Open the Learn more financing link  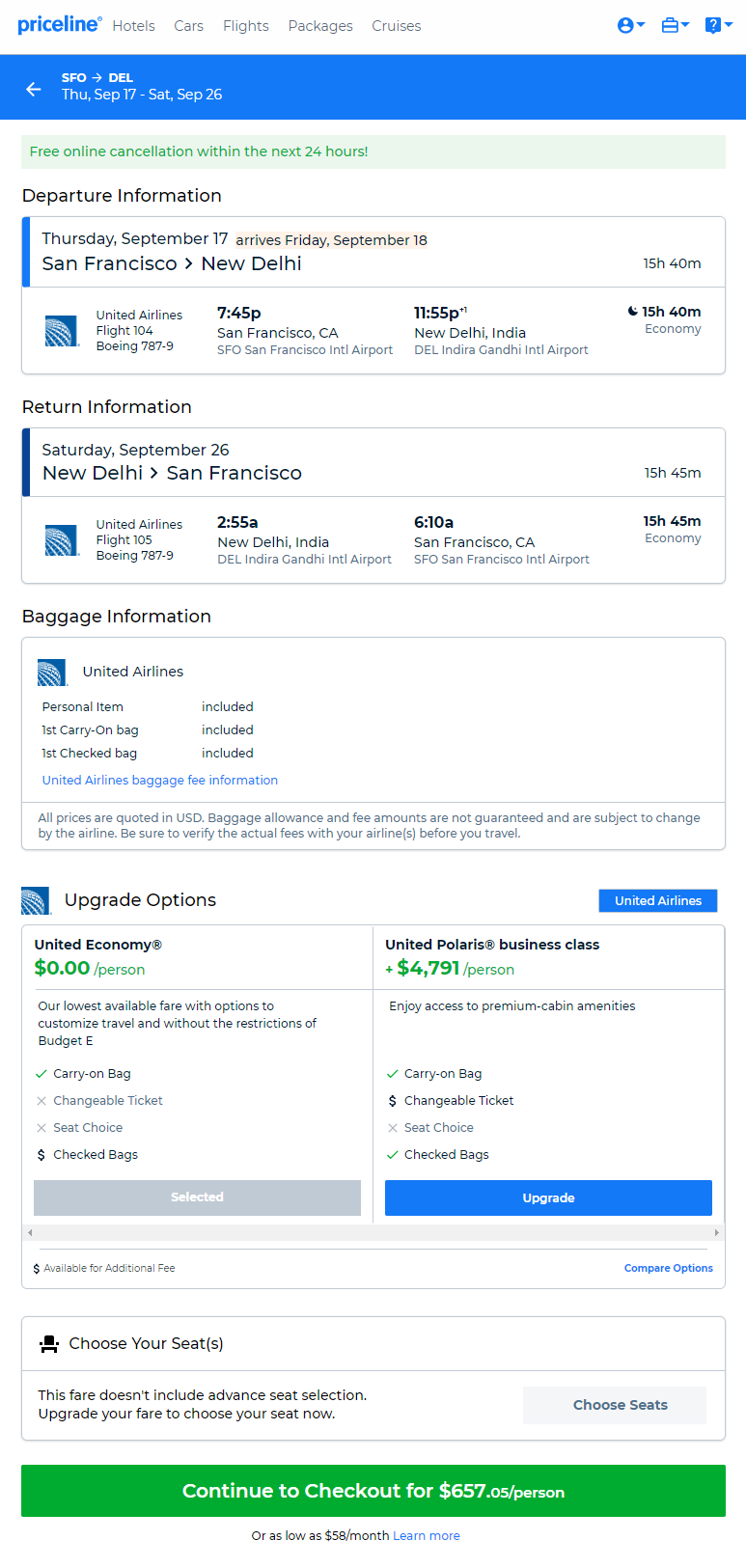[427, 1535]
